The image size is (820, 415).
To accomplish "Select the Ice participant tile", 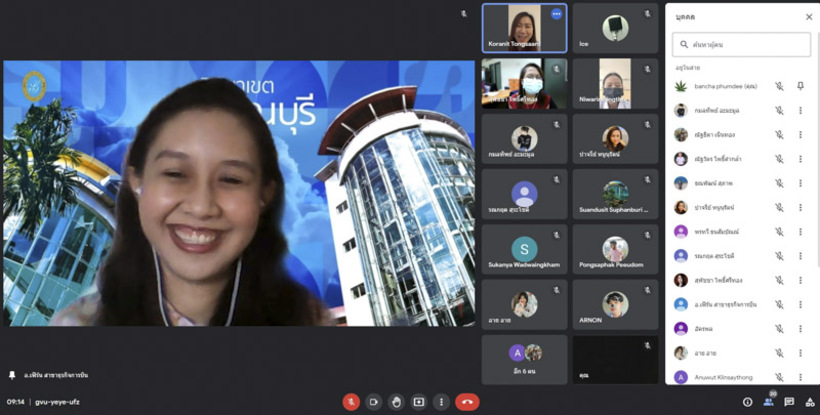I will [615, 28].
